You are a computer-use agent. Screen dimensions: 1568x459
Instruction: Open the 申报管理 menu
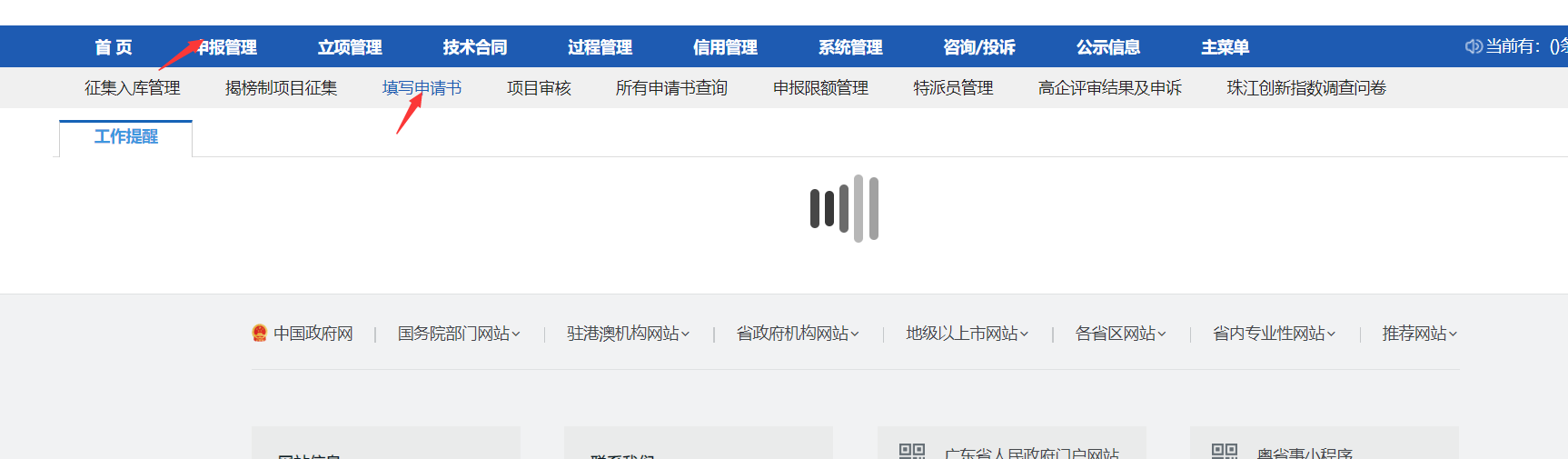coord(227,47)
